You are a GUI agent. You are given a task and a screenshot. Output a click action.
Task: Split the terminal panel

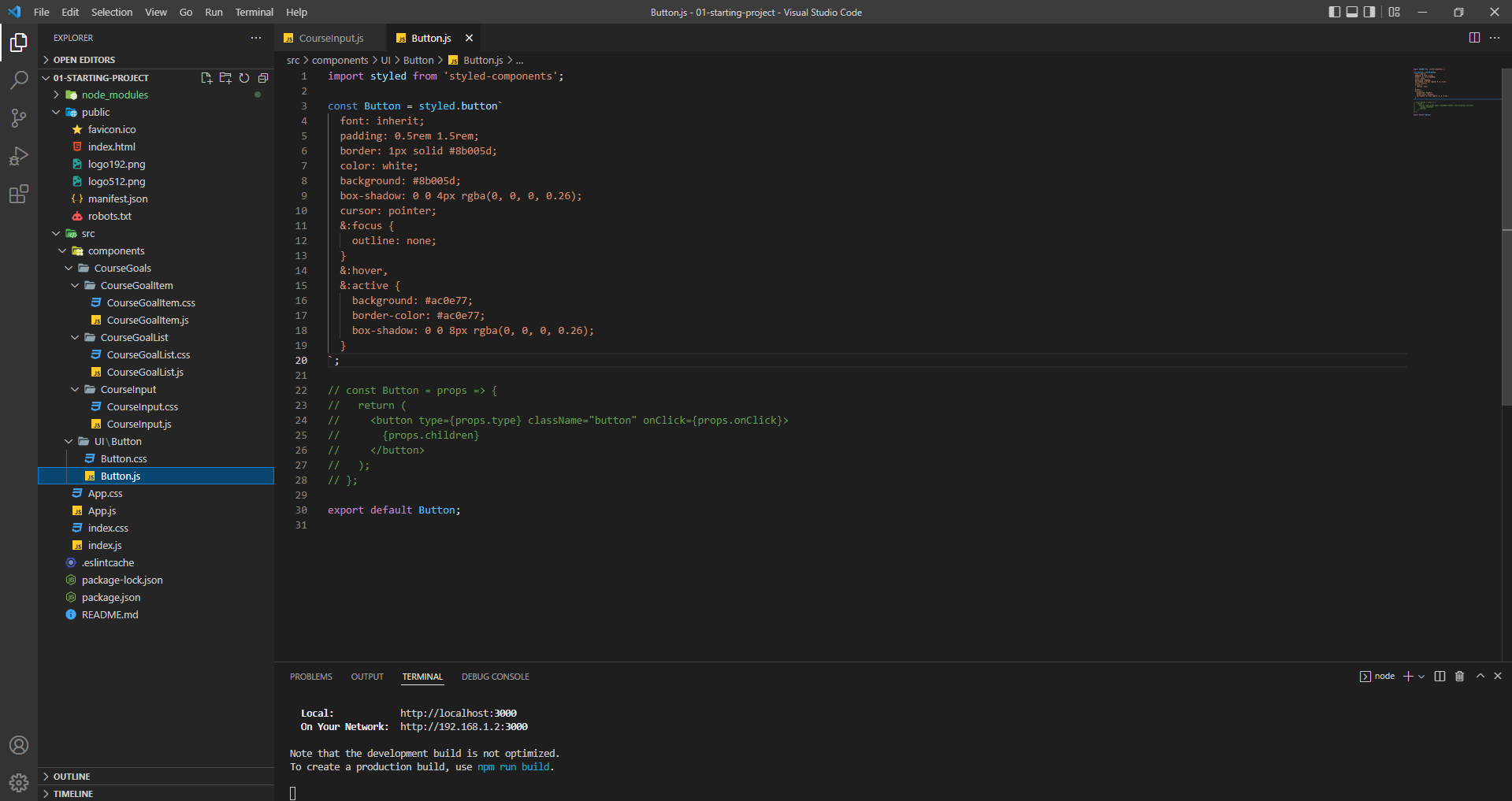pos(1440,677)
